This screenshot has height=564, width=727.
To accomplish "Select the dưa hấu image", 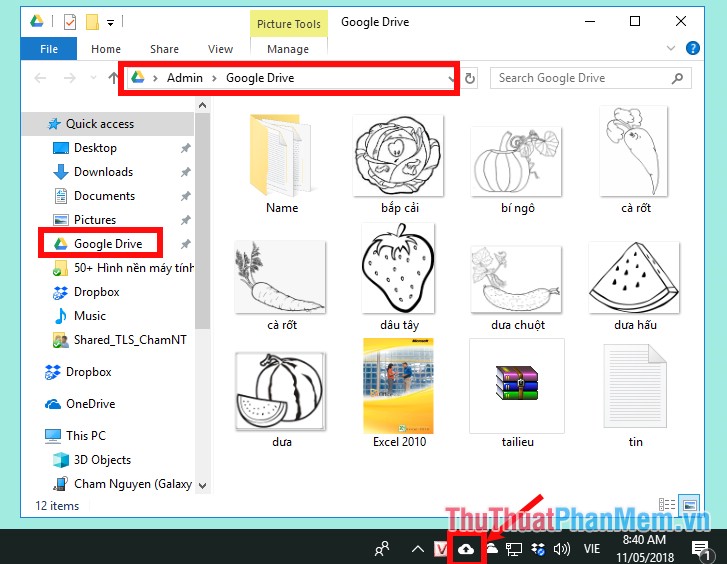I will point(635,285).
